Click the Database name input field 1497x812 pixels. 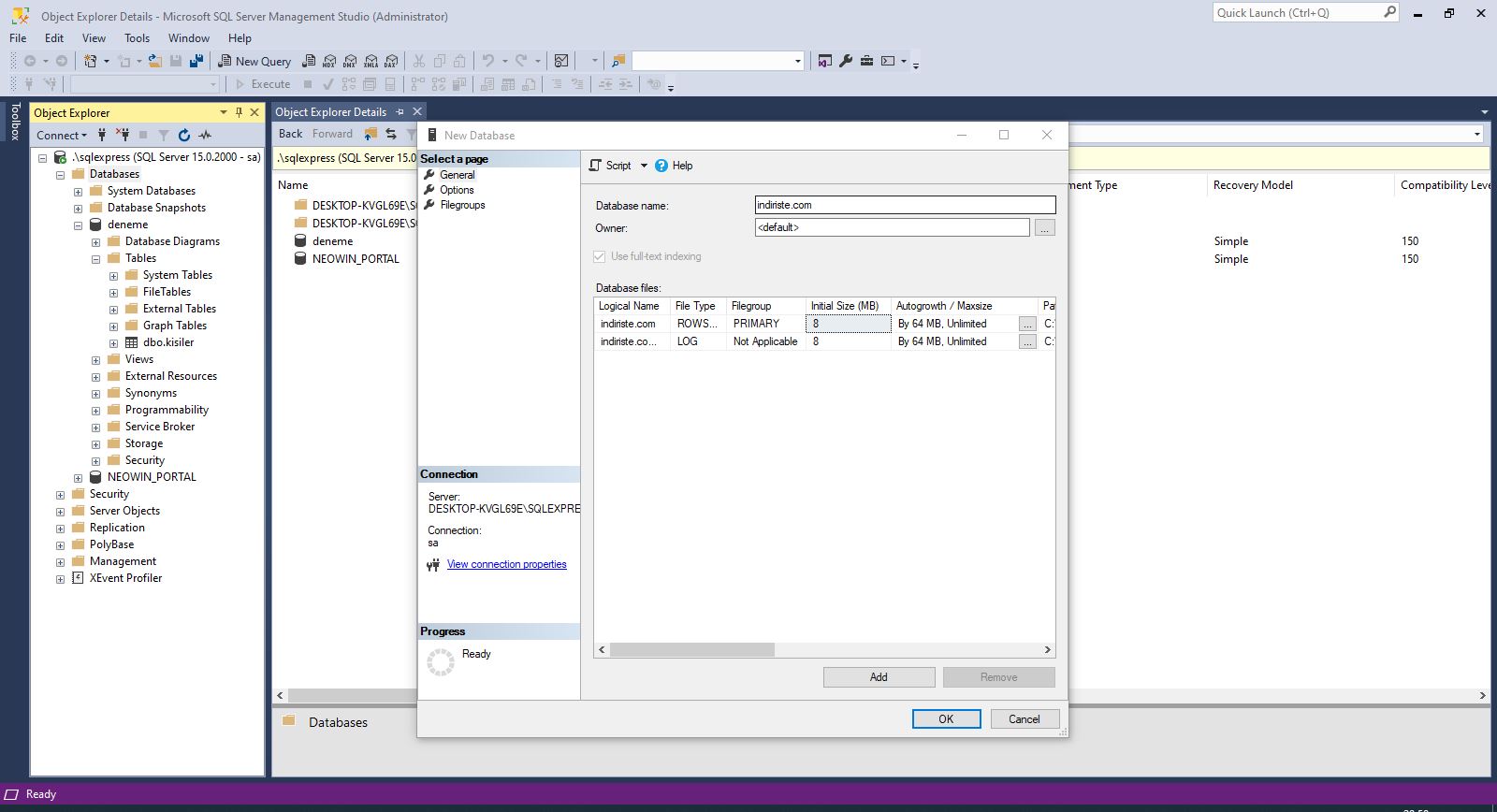[905, 205]
